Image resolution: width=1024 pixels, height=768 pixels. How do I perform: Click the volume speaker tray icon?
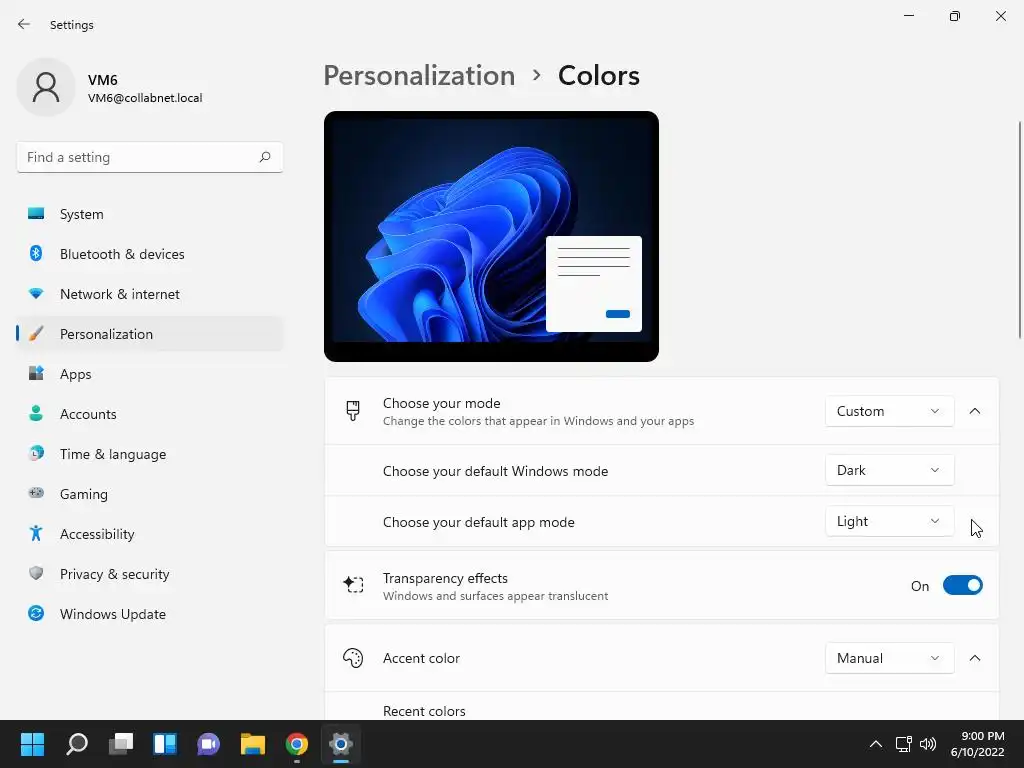(928, 744)
